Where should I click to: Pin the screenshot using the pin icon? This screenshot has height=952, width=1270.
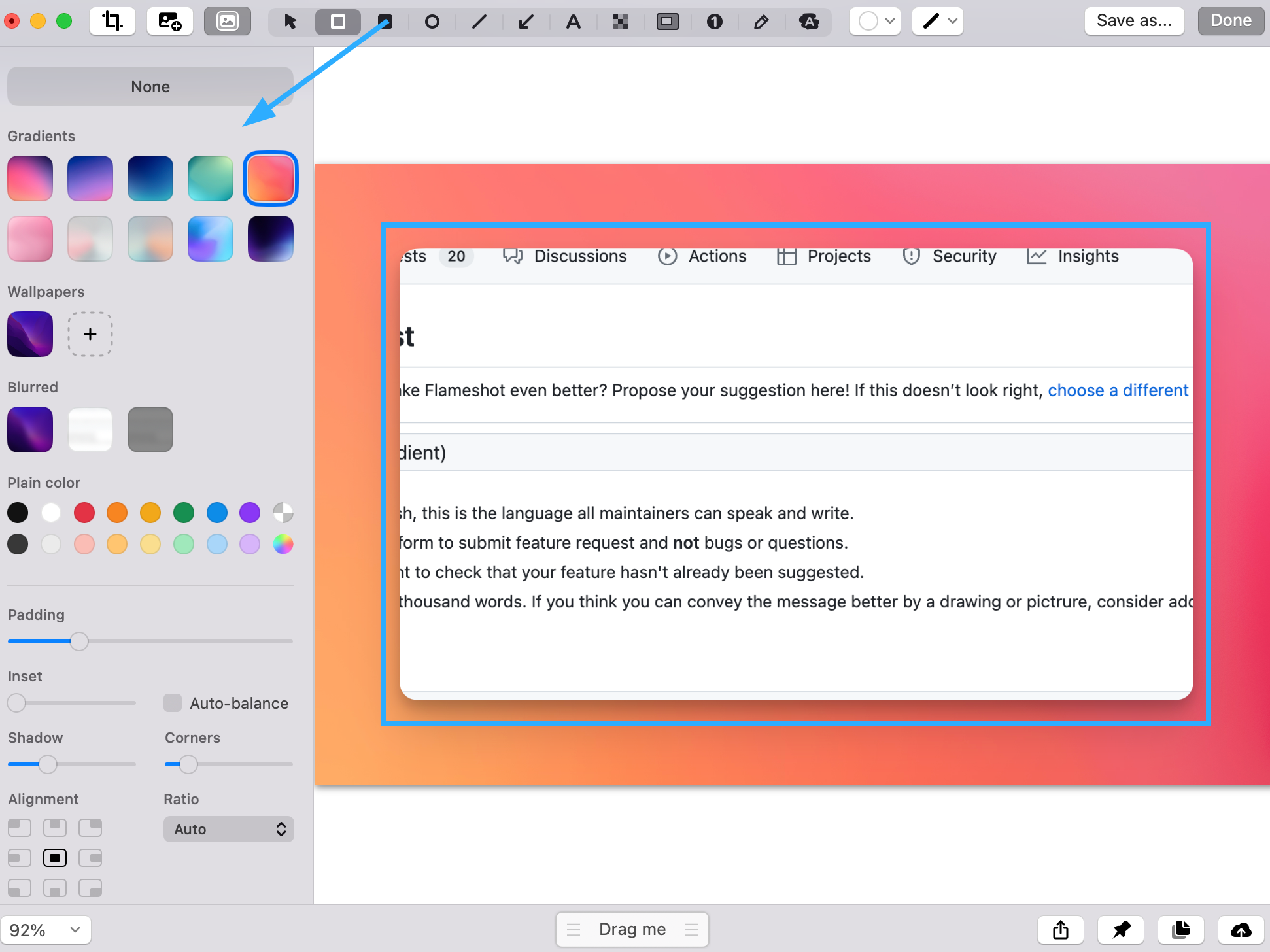[x=1121, y=929]
